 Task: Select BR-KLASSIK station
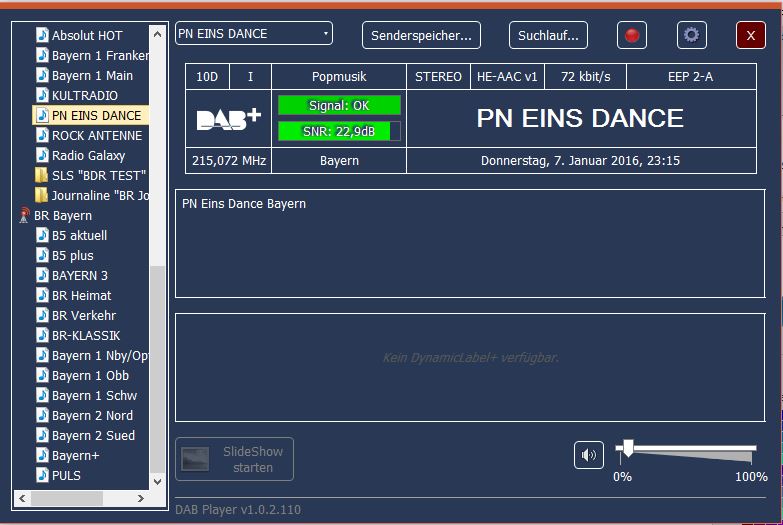[85, 336]
